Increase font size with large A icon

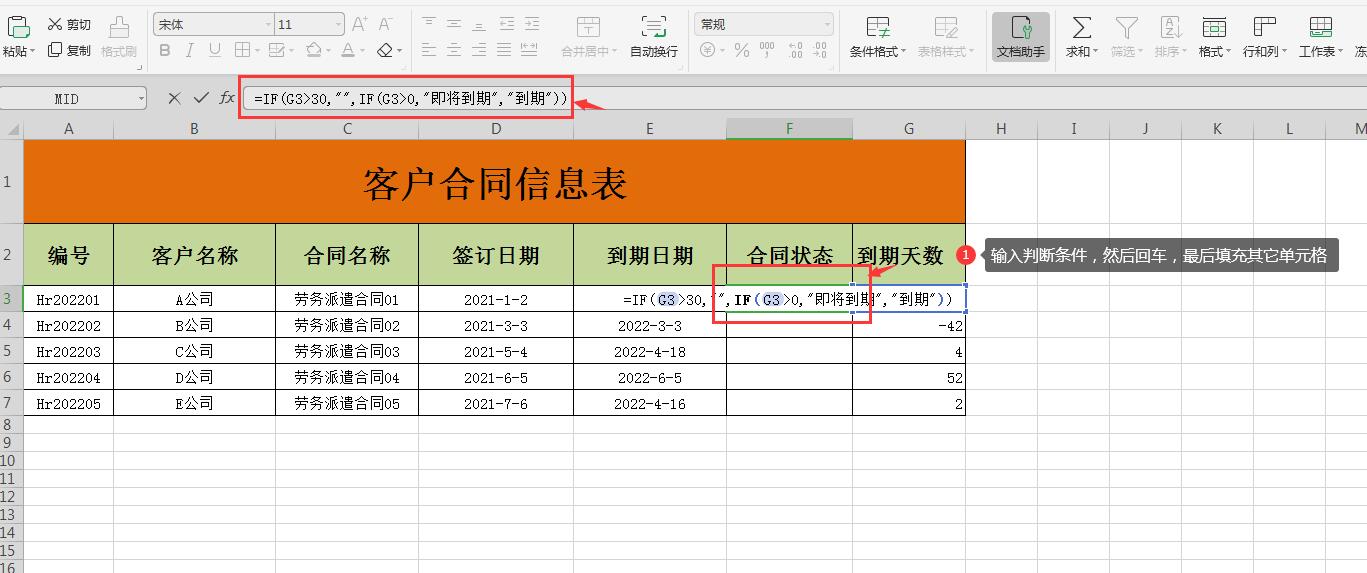[360, 24]
